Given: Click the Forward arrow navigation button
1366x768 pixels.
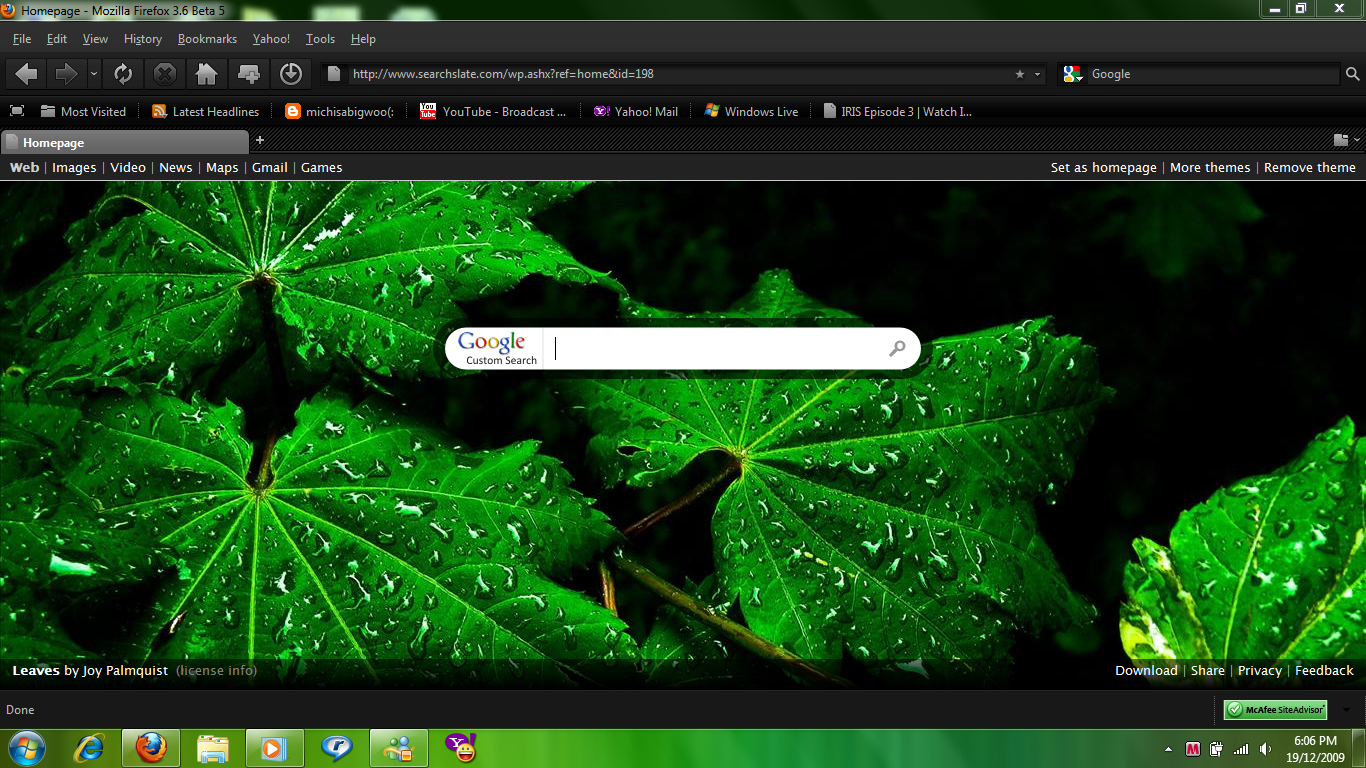Looking at the screenshot, I should tap(65, 74).
